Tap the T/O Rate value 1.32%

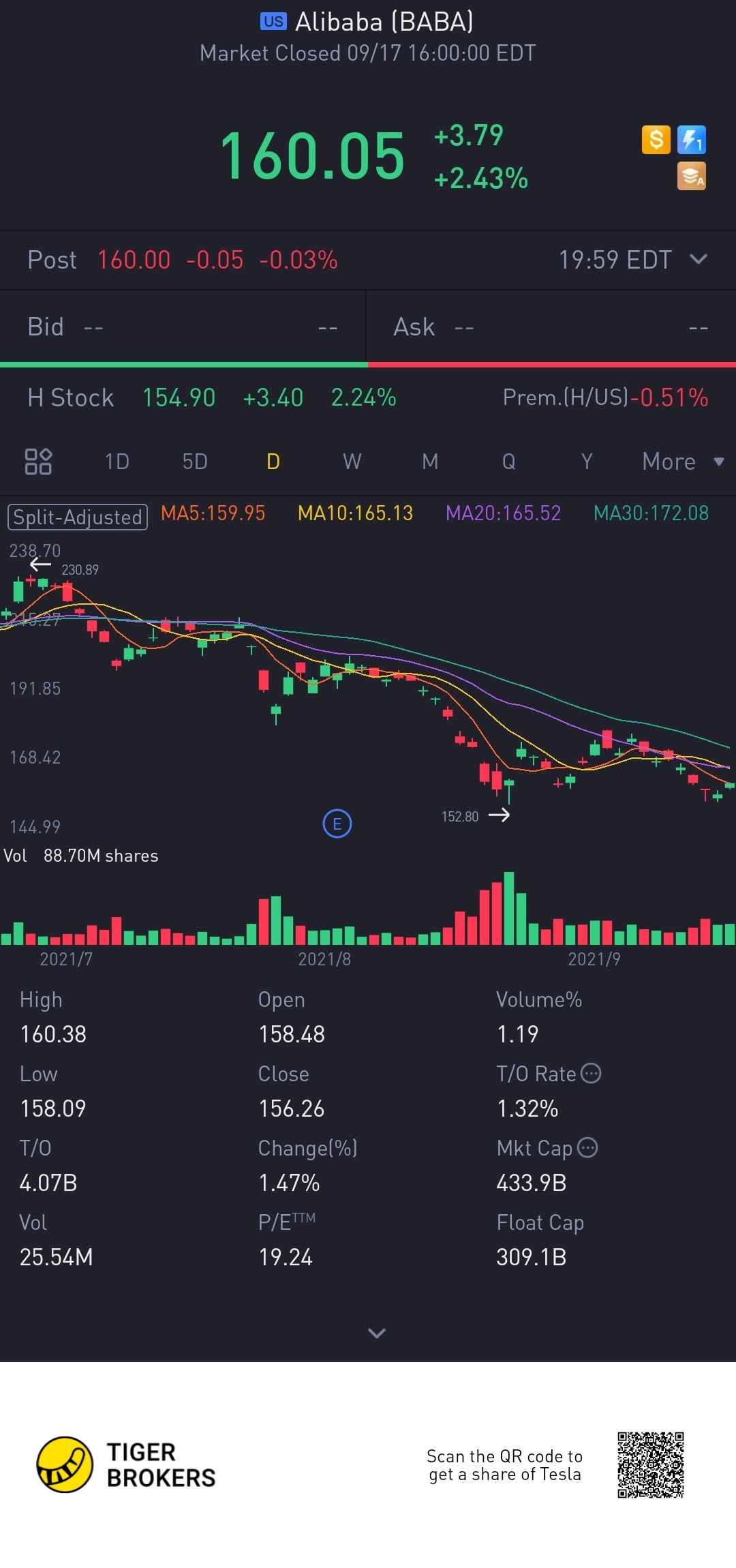point(527,1109)
